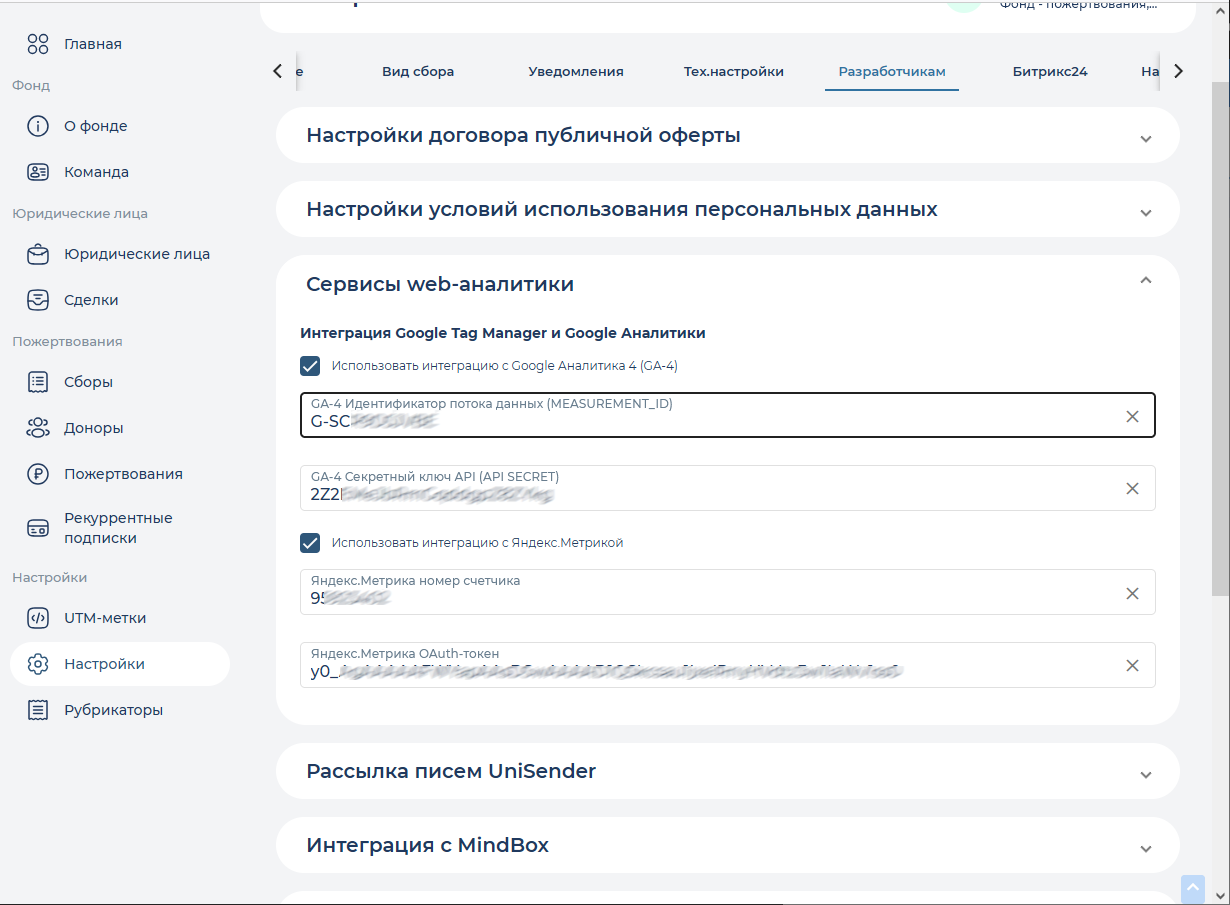
Task: Expand Настройки договора публичной оферты section
Action: [x=728, y=136]
